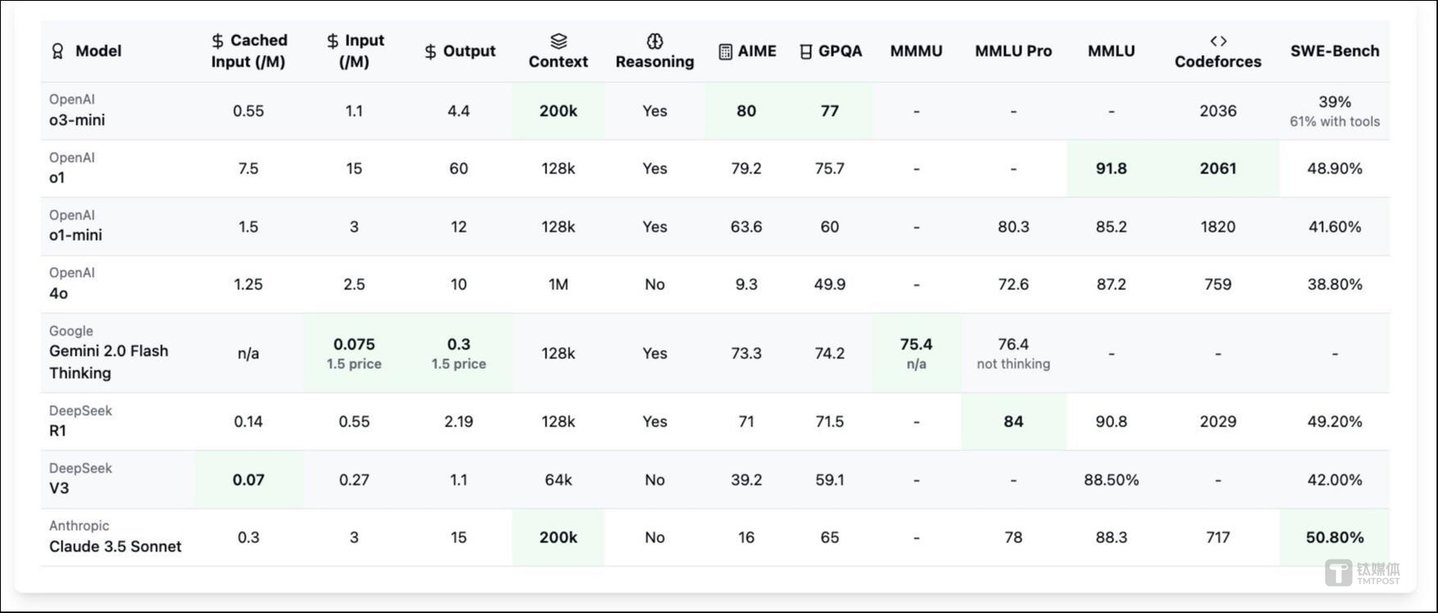Screen dimensions: 1438x613
Task: Select the DeepSeek R1 model name
Action: (59, 431)
